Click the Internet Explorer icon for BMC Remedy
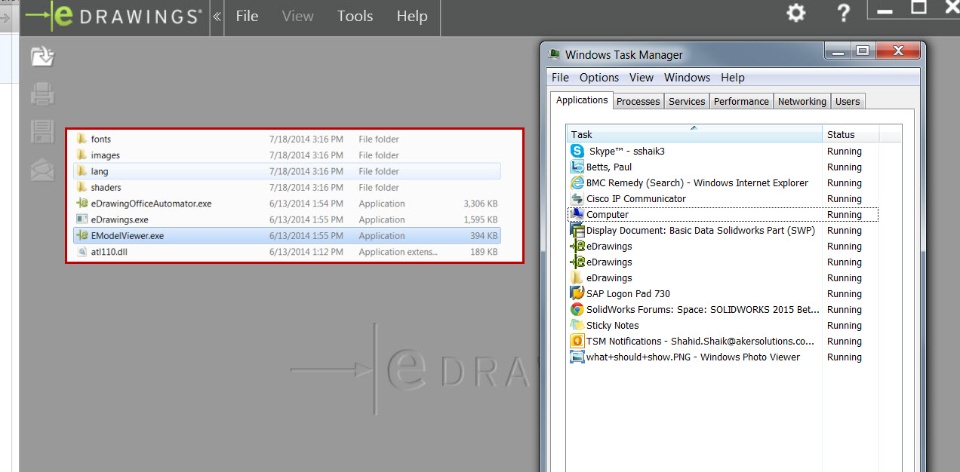 (x=577, y=182)
